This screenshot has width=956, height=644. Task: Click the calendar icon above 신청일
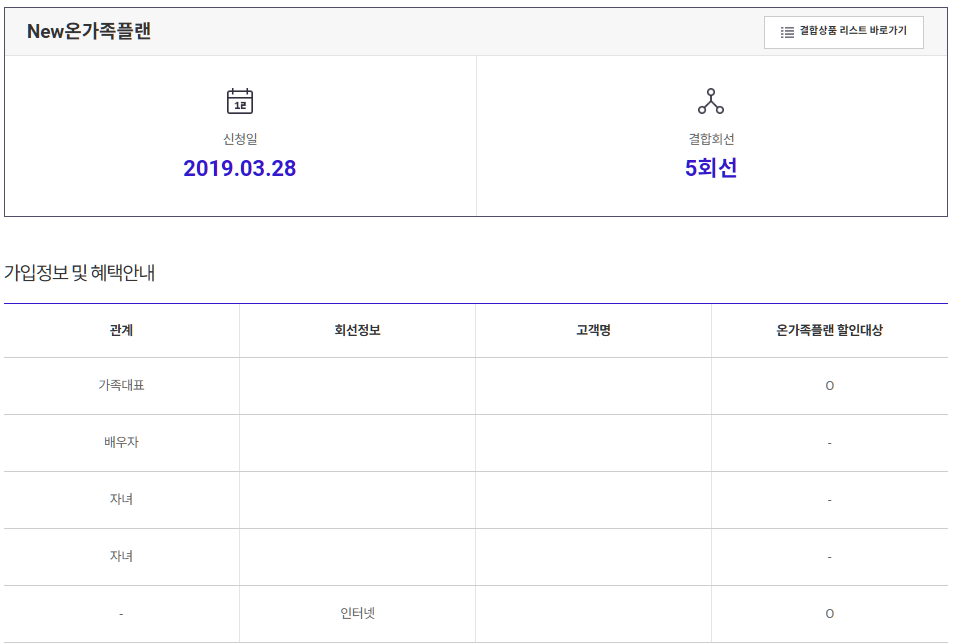(x=240, y=101)
